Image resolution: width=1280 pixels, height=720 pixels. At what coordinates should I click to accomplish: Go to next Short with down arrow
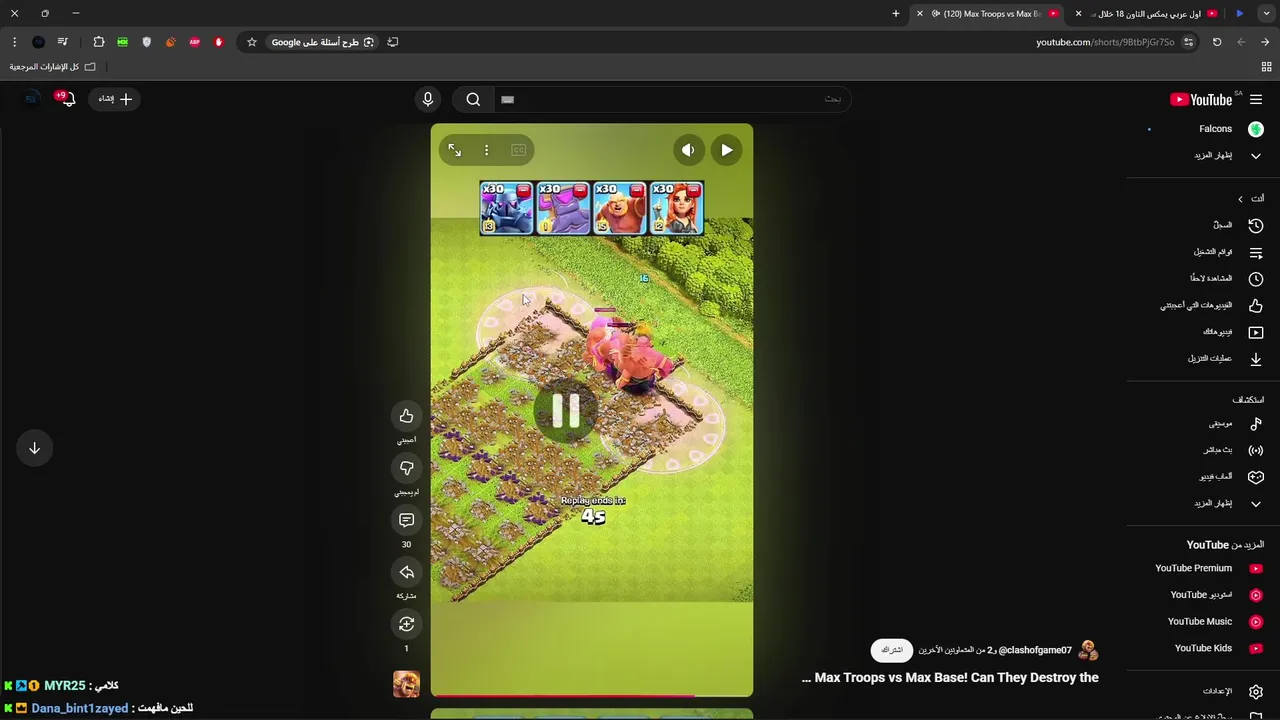pyautogui.click(x=34, y=448)
